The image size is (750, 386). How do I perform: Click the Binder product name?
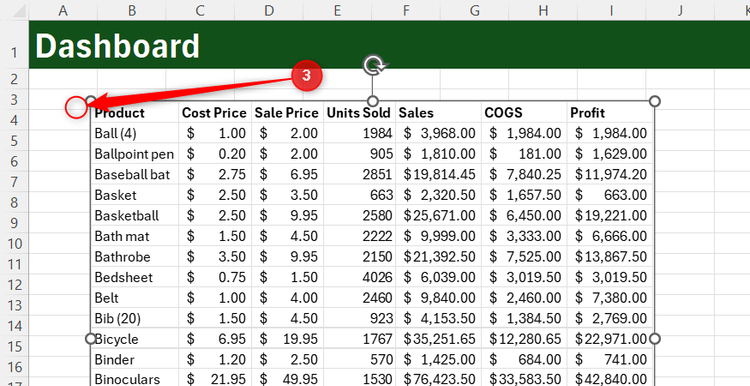(114, 360)
